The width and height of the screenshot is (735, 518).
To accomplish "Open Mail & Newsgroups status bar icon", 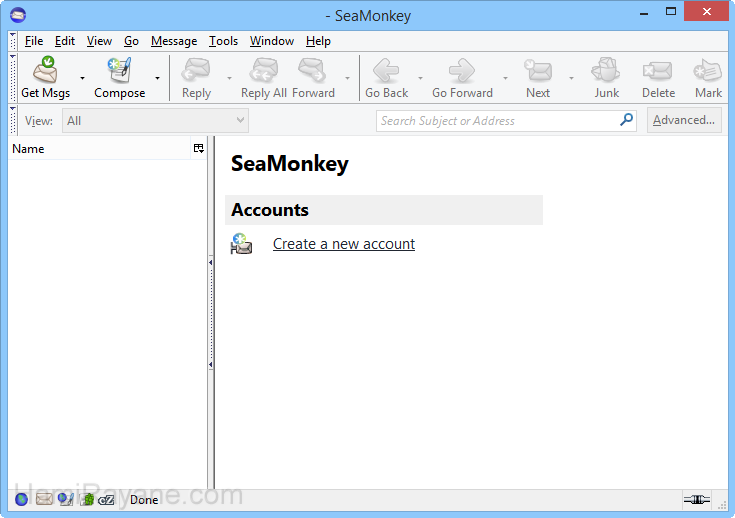I will point(44,500).
